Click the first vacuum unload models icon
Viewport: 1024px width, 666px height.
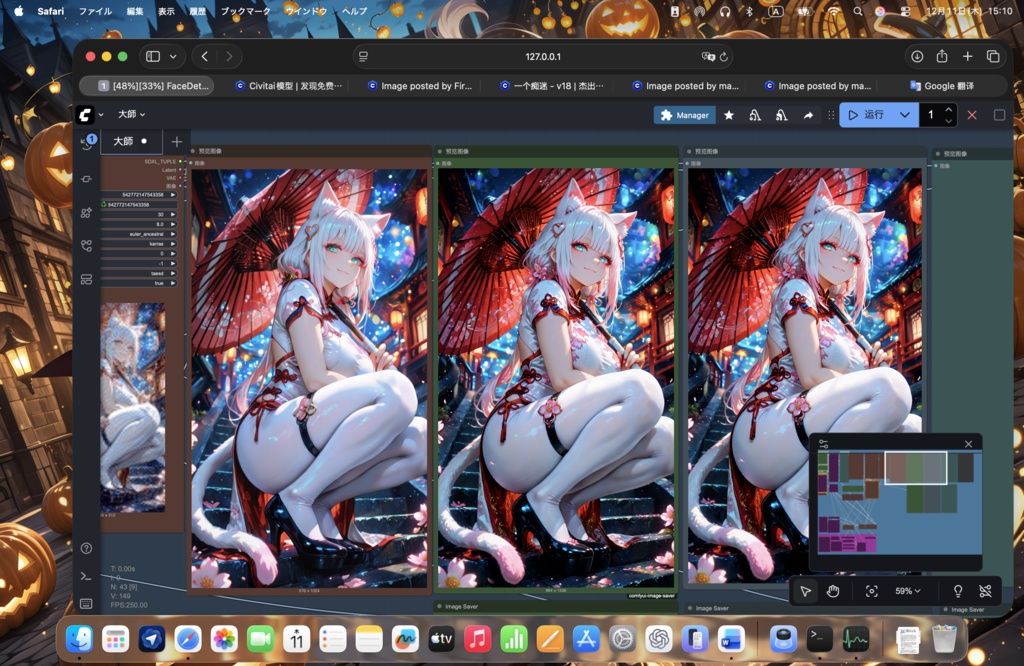(755, 115)
